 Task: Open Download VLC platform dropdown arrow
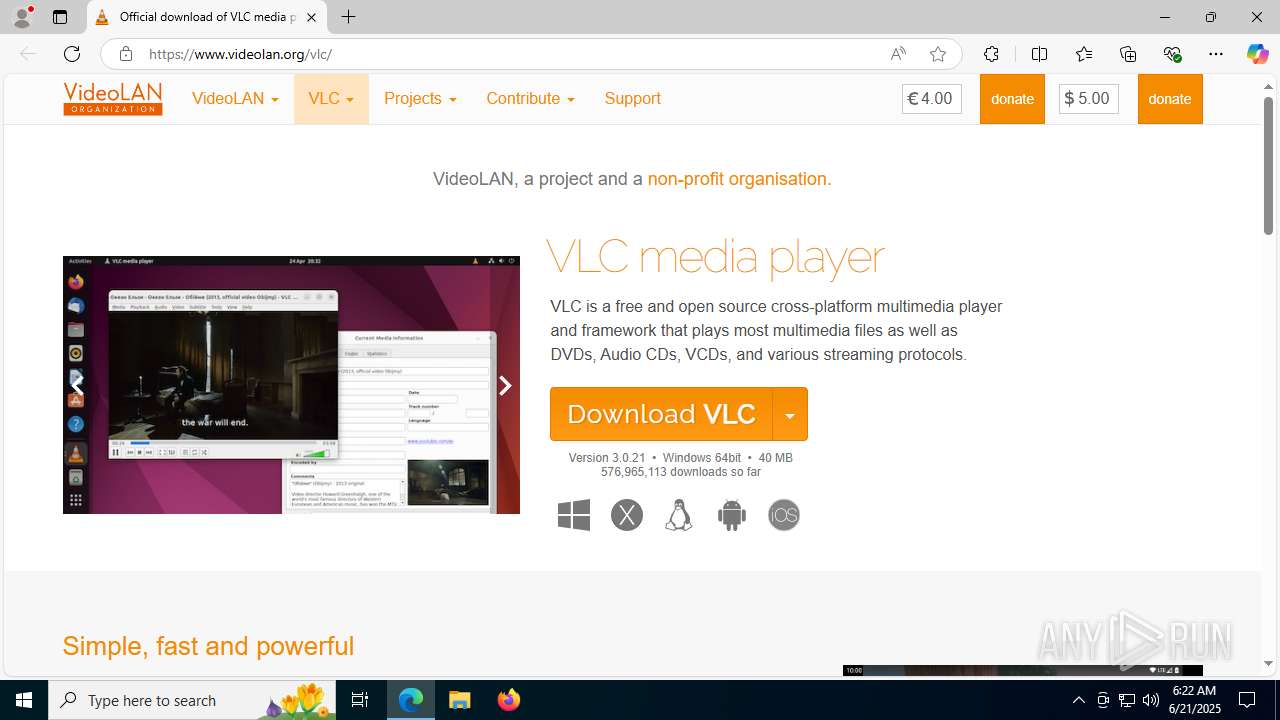click(x=790, y=414)
